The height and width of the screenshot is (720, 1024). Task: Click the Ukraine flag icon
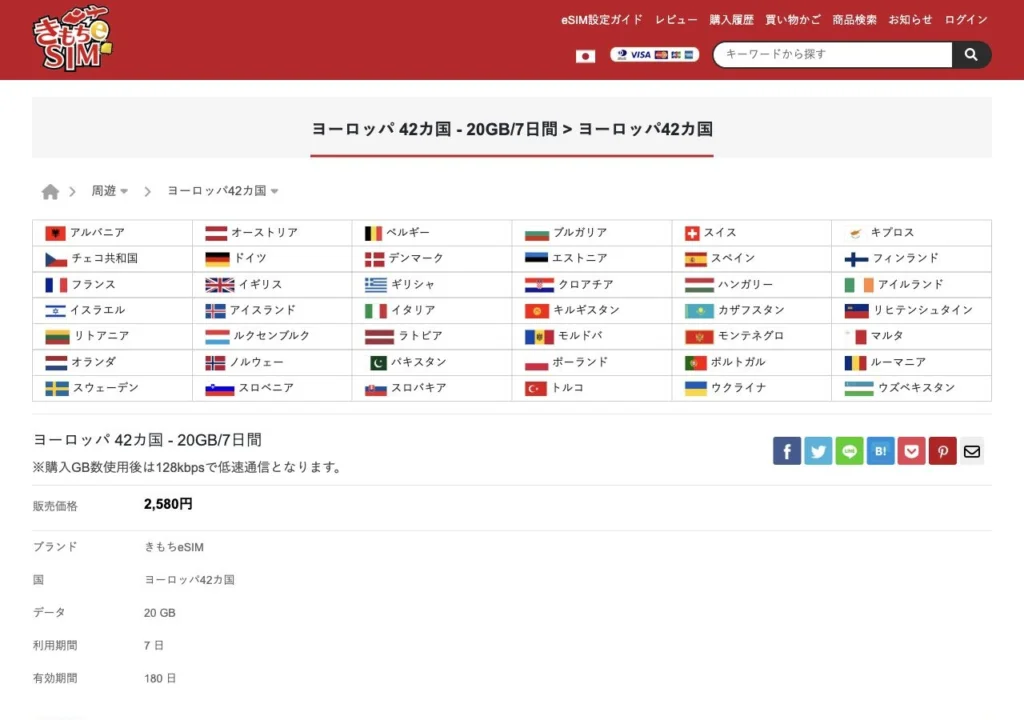(x=696, y=389)
